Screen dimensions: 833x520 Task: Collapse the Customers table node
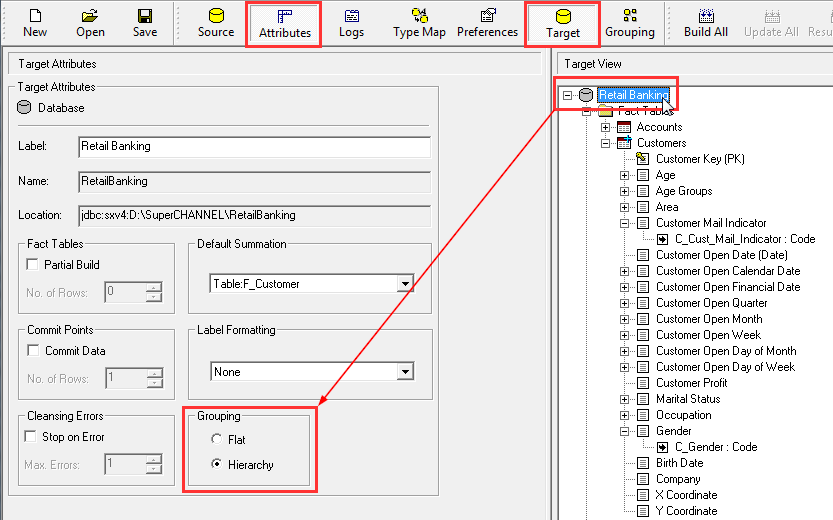(606, 143)
